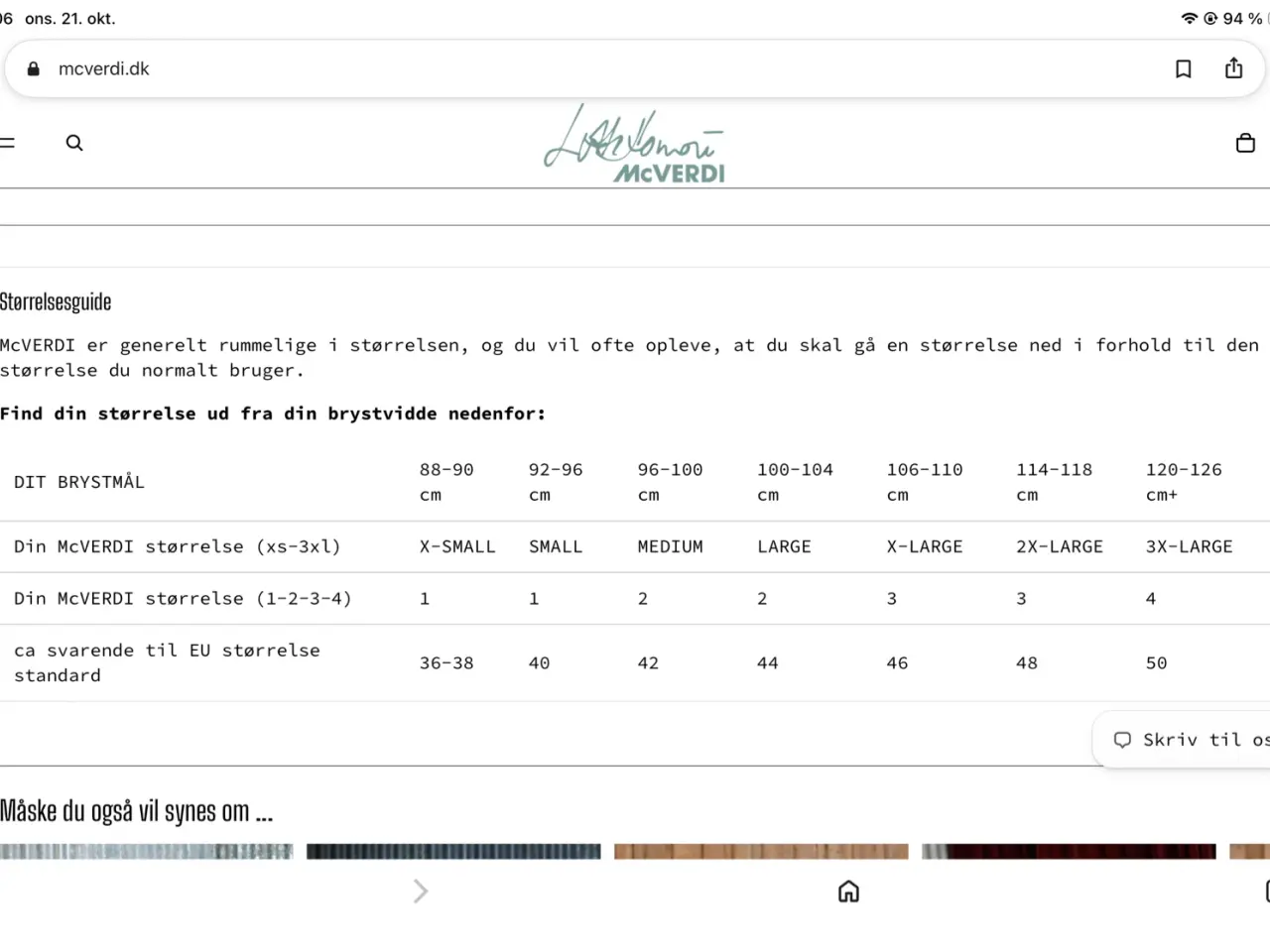This screenshot has width=1270, height=952.
Task: Select the '92-96 cm' table cell
Action: (x=556, y=482)
